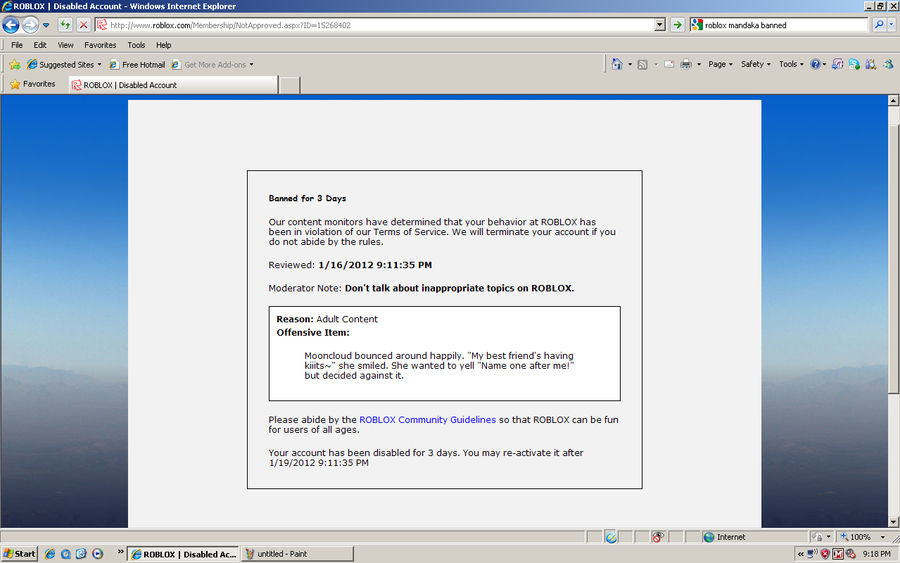Click the red security shield tray icon
The width and height of the screenshot is (900, 563).
click(825, 554)
